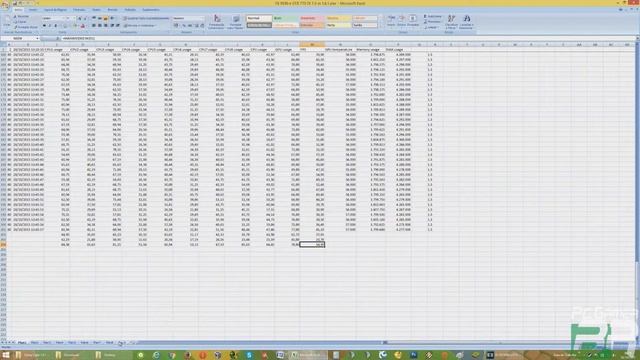Switch to the Exibição ribbon tab
640x360 pixels.
(x=130, y=10)
